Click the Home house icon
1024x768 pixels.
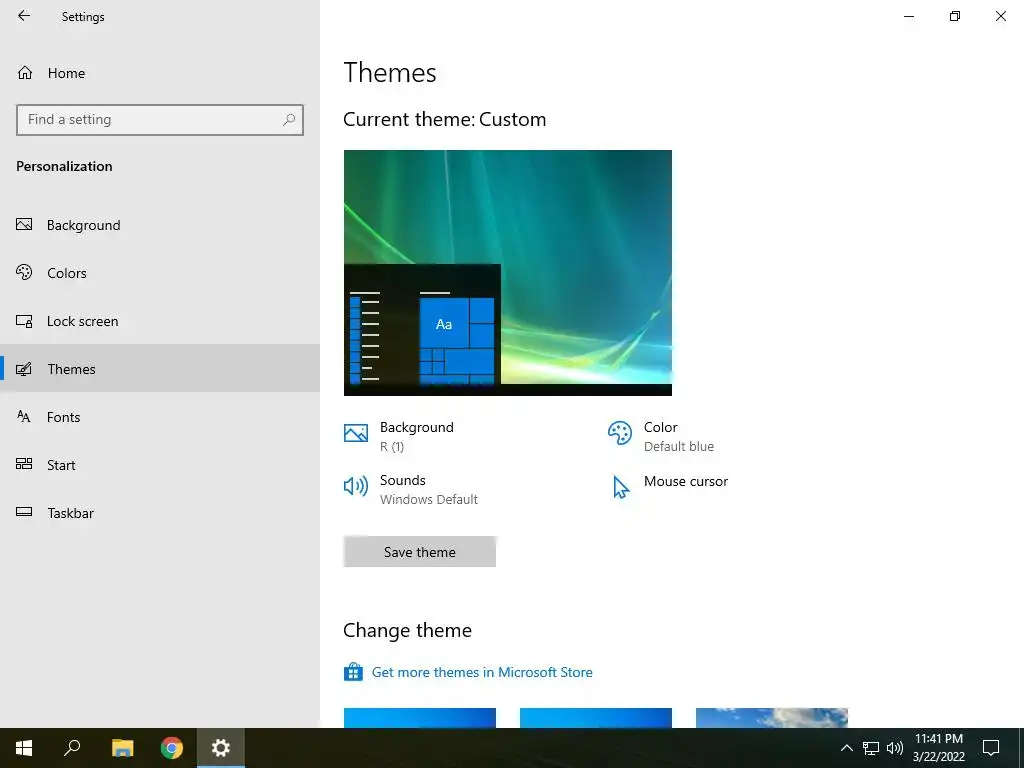(x=25, y=72)
